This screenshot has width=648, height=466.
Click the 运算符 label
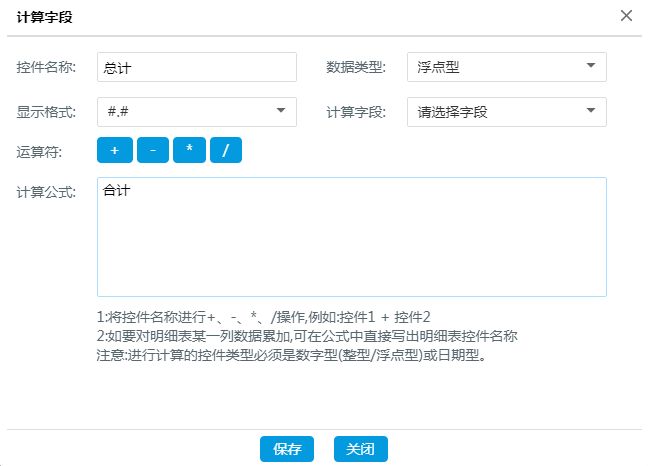(x=41, y=151)
